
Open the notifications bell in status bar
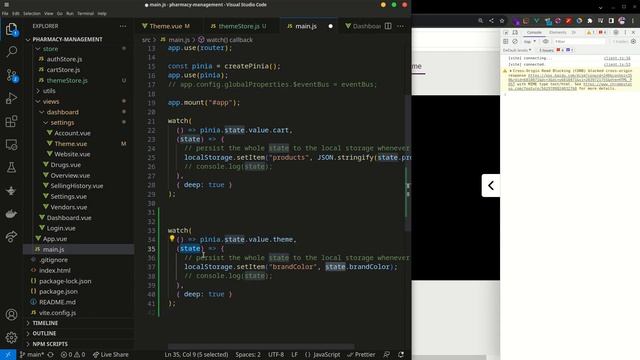pyautogui.click(x=401, y=355)
